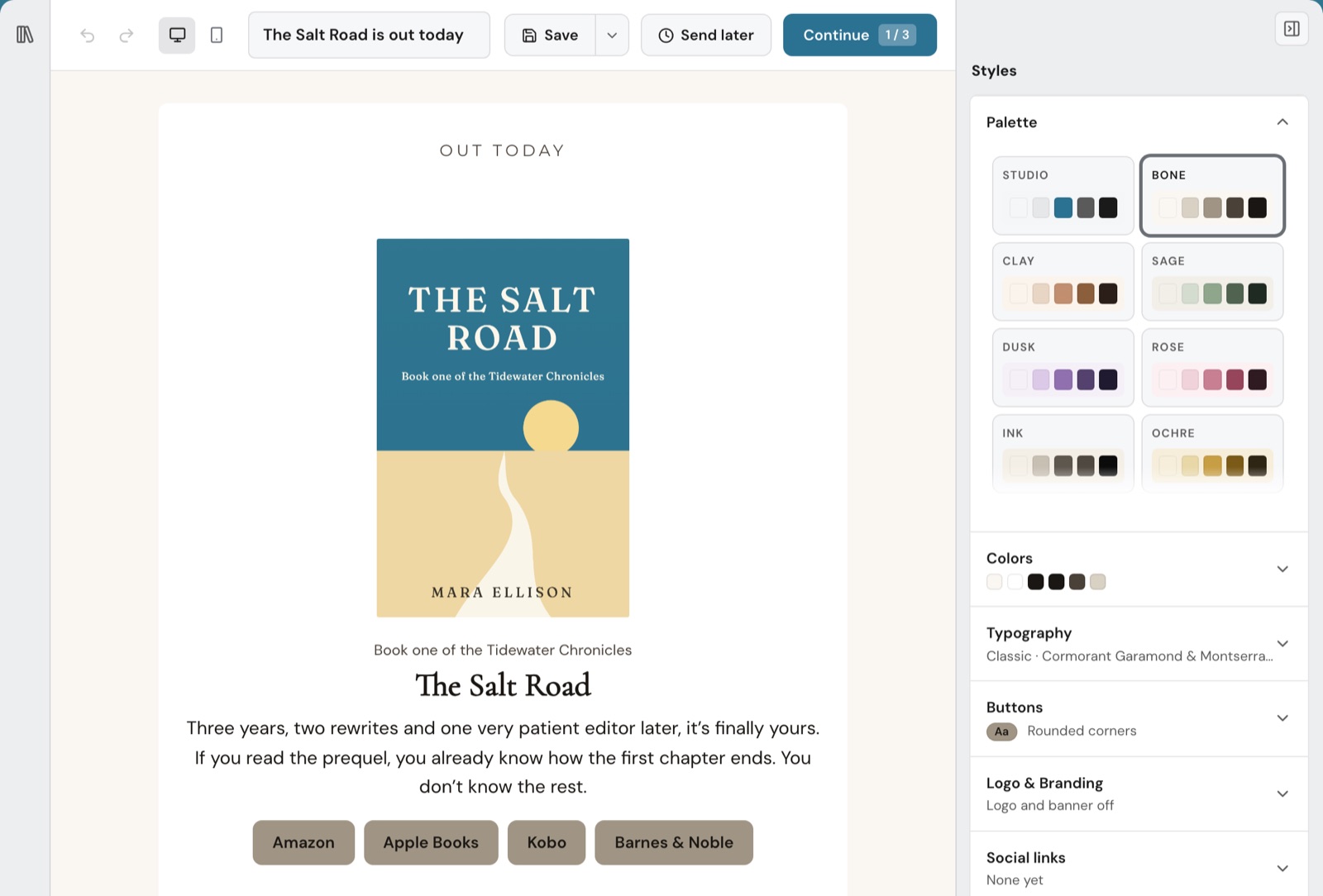Pick the Rose palette
Viewport: 1323px width, 896px height.
click(x=1212, y=368)
